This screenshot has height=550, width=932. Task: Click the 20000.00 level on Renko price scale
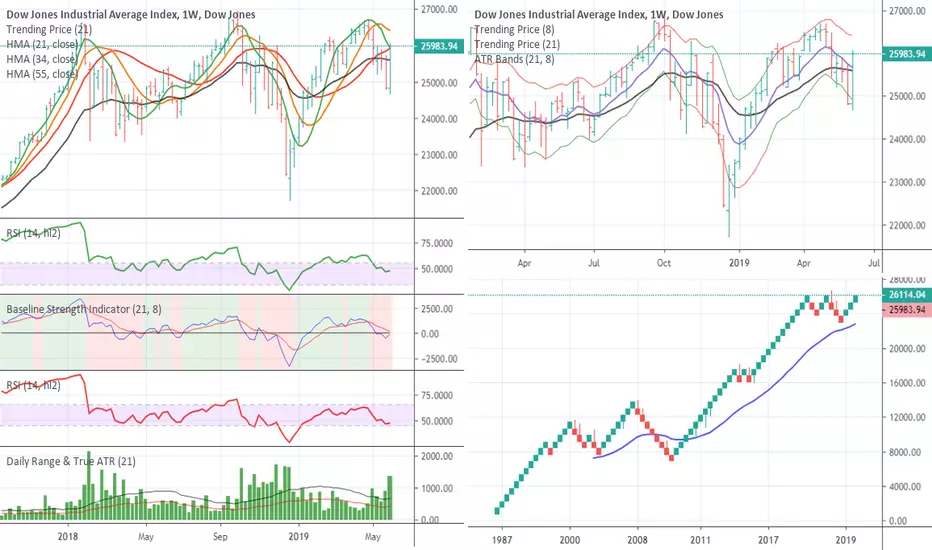click(x=906, y=348)
